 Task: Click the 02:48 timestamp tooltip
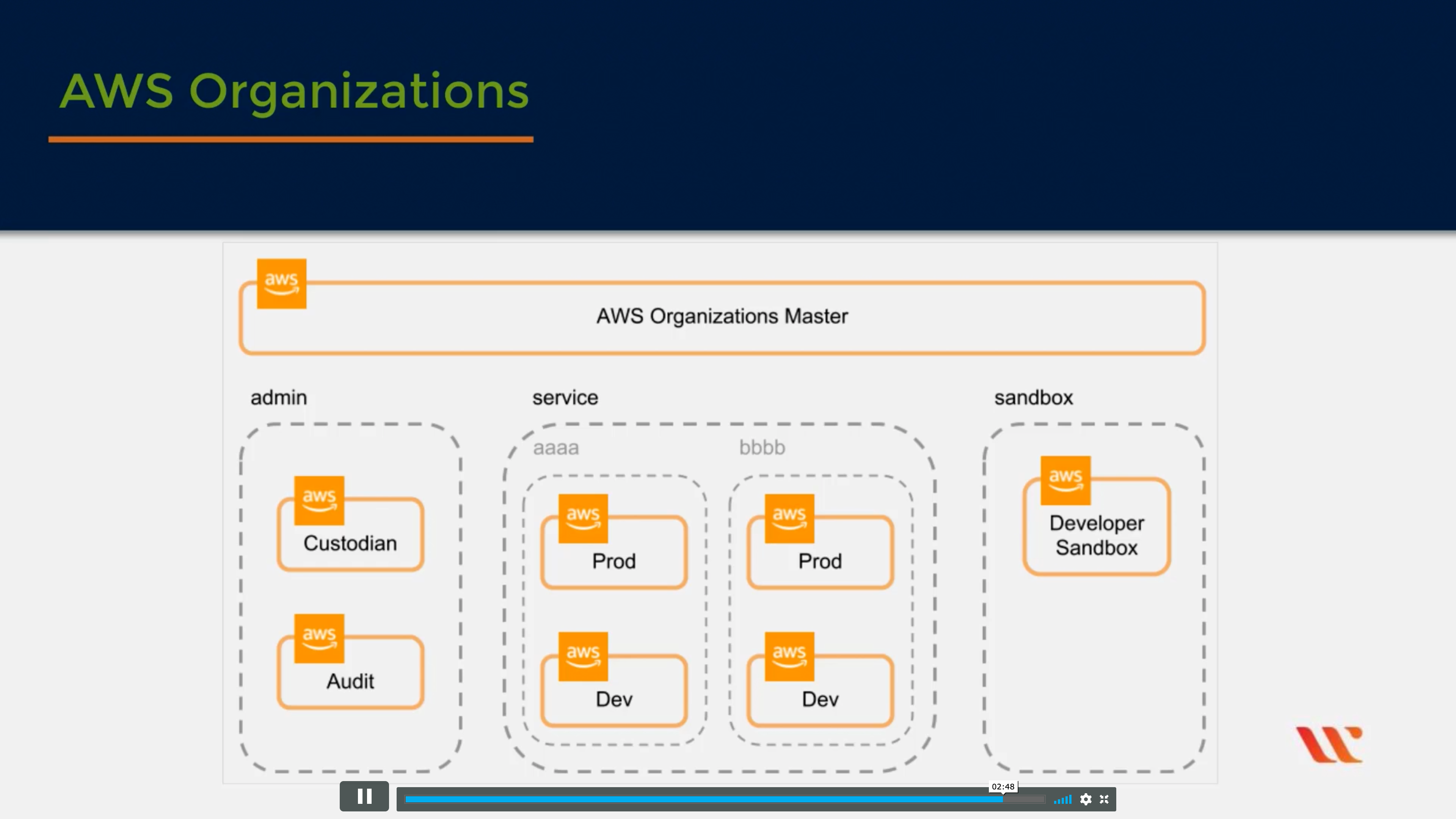pos(1003,786)
